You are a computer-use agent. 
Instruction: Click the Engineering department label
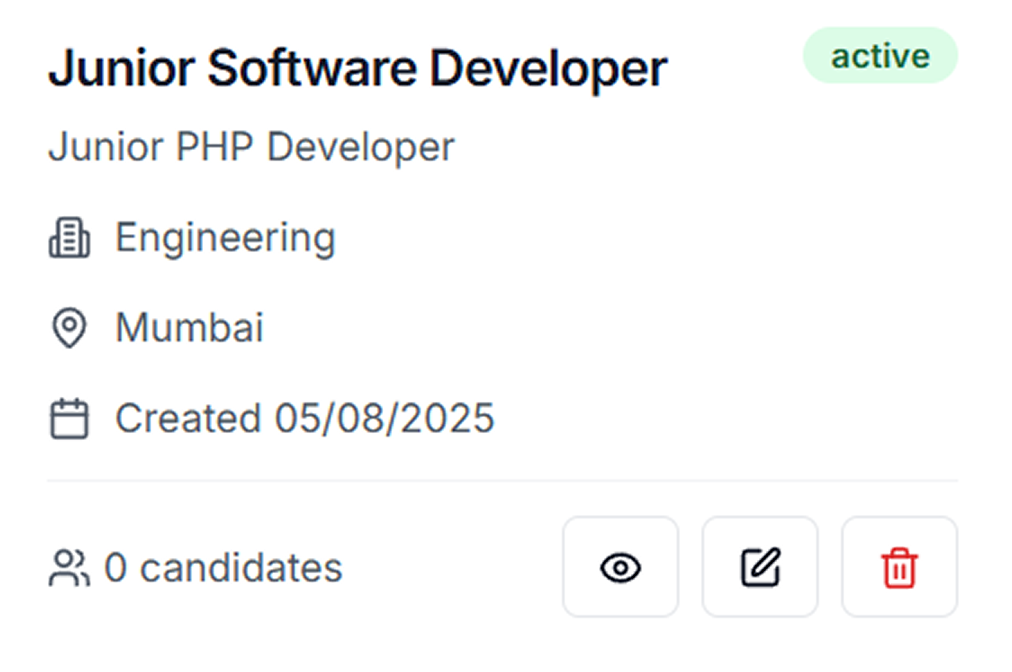click(225, 238)
